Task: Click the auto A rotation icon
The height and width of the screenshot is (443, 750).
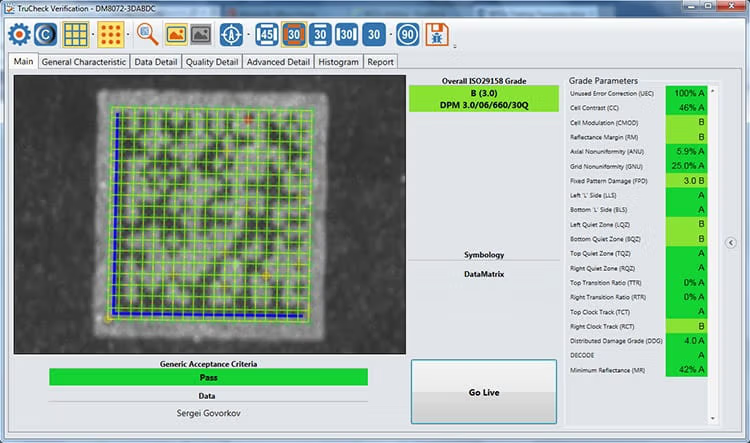Action: pos(231,35)
